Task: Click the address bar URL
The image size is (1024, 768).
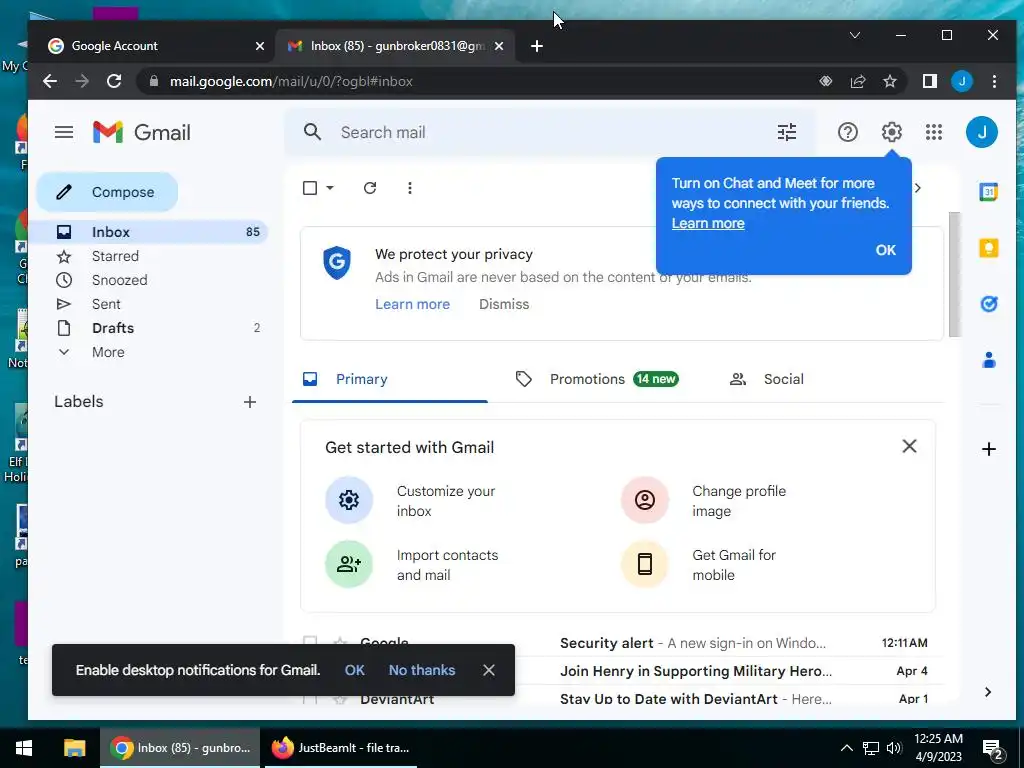Action: tap(291, 82)
